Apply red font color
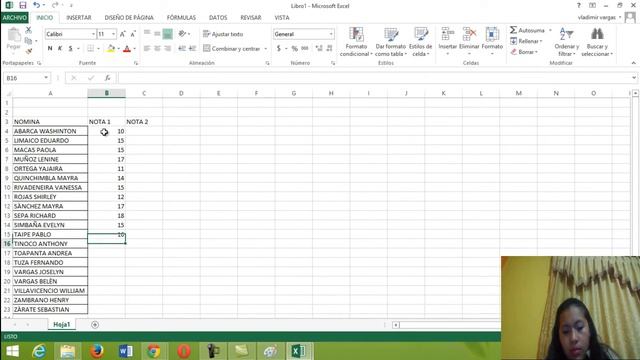The width and height of the screenshot is (640, 360). click(127, 49)
